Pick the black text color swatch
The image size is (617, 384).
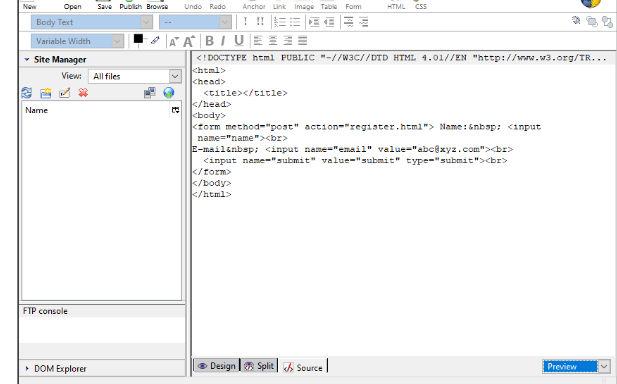click(x=138, y=39)
